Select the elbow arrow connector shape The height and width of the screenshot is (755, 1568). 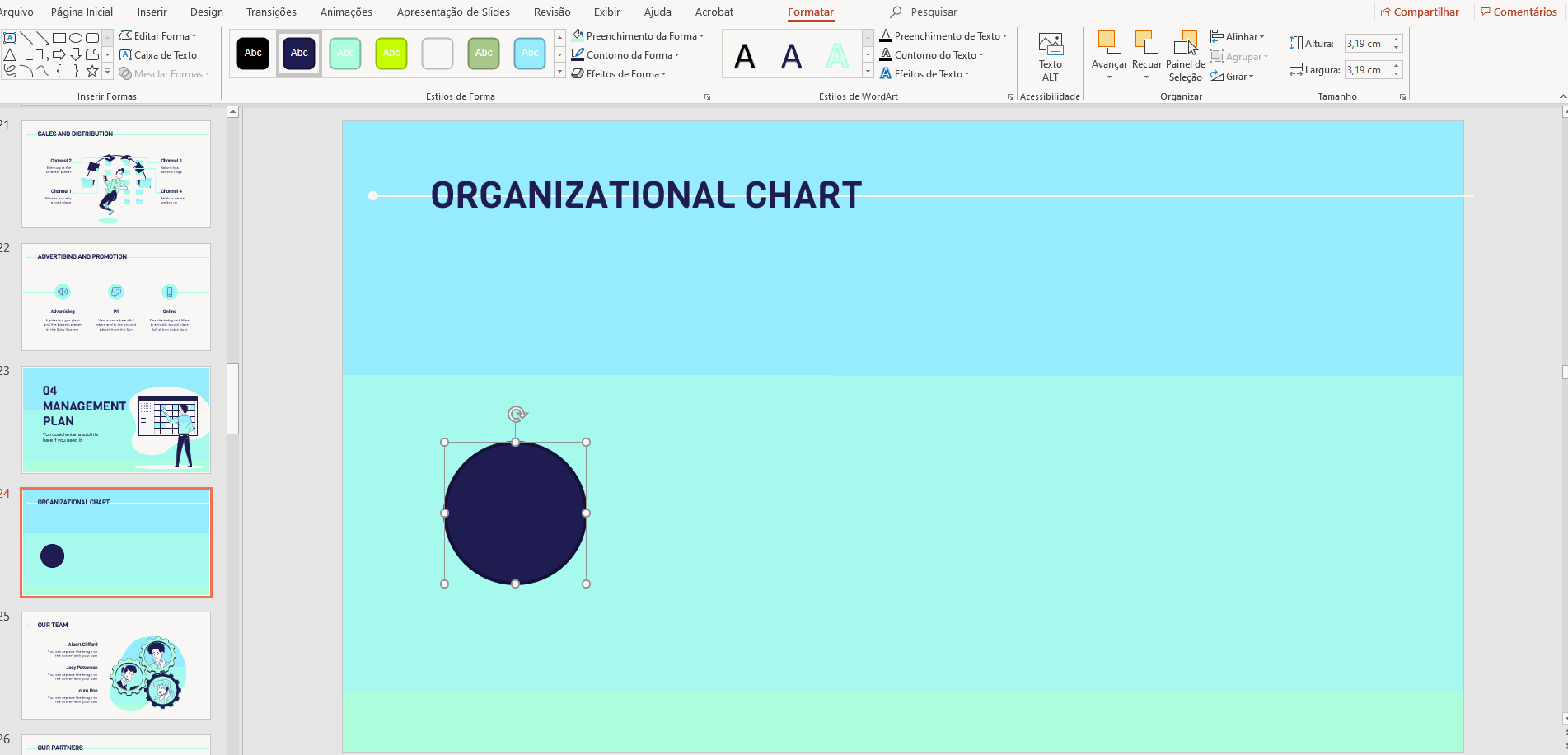coord(43,54)
